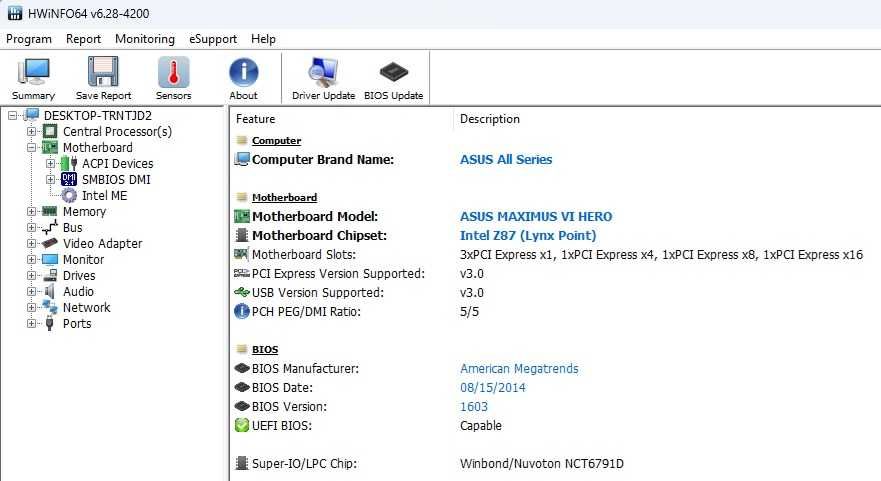
Task: Open the eSupport menu
Action: click(213, 39)
